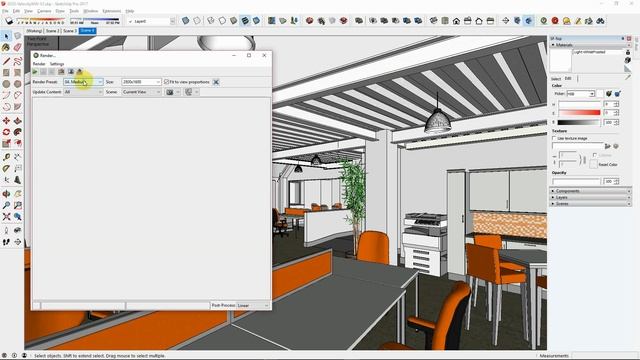Open the Update Content dropdown
640x360 pixels.
click(x=83, y=92)
